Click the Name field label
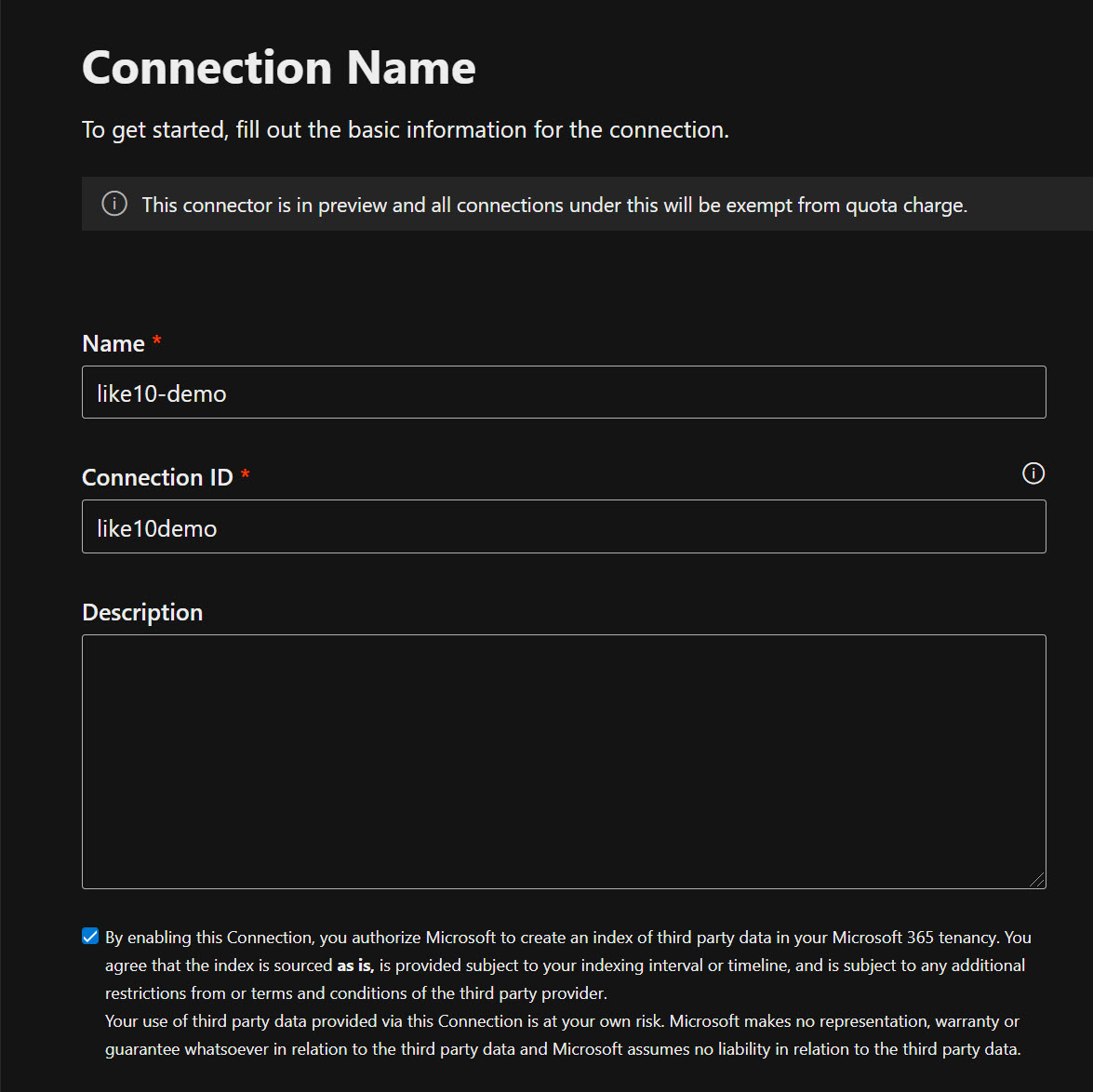This screenshot has height=1092, width=1093. coord(113,344)
